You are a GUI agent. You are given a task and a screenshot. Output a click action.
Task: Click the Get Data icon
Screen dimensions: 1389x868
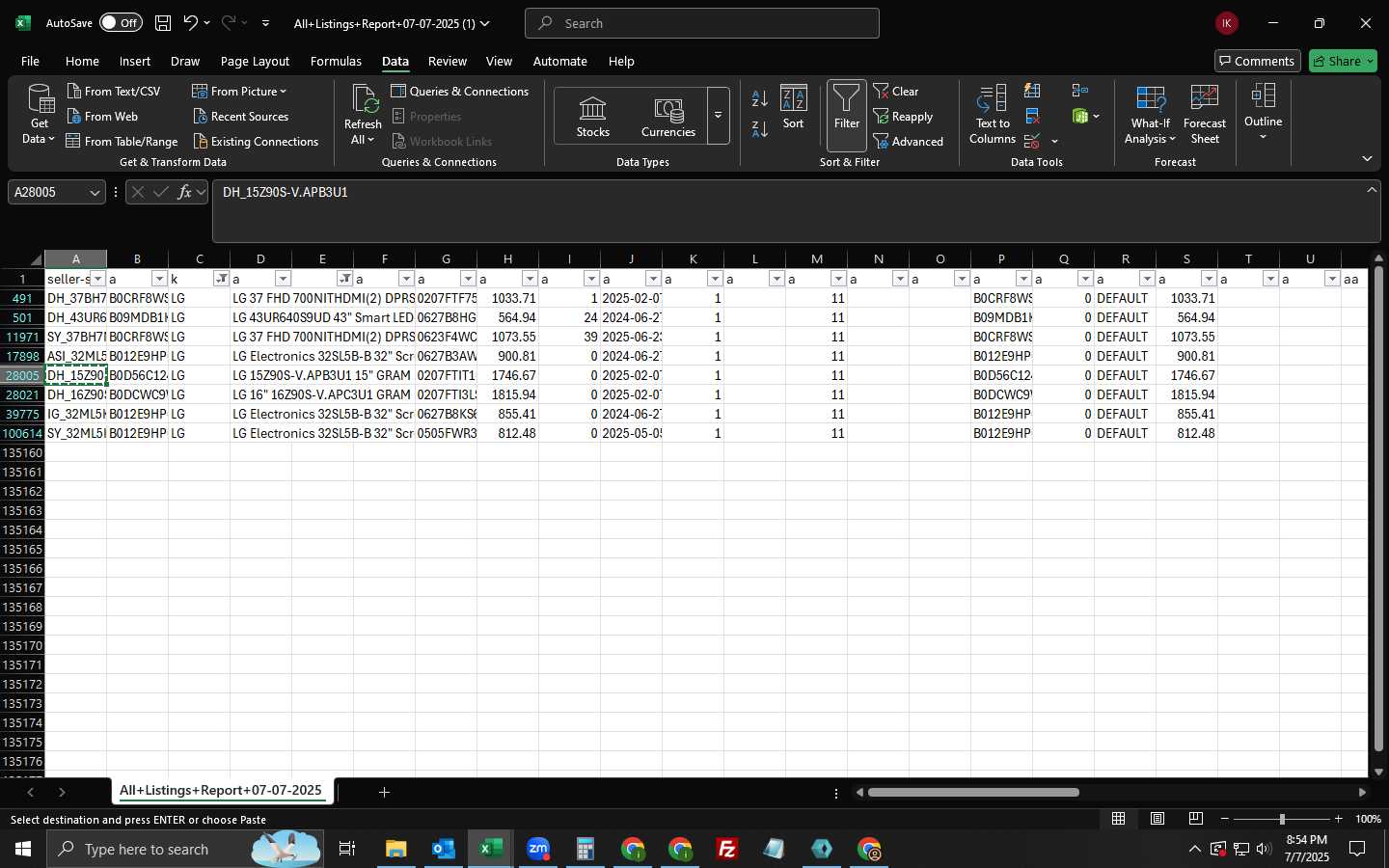[40, 114]
